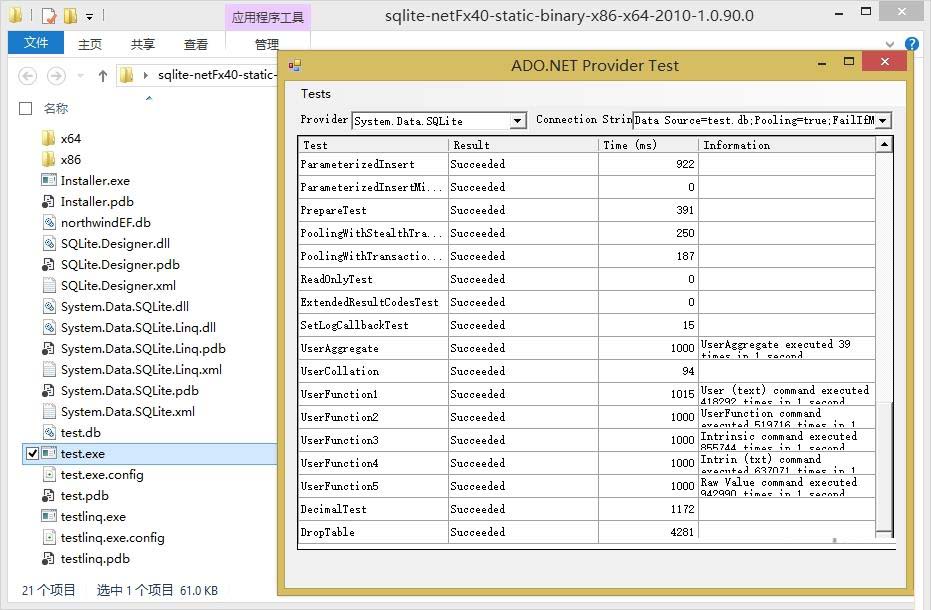Image resolution: width=931 pixels, height=610 pixels.
Task: Open the x64 folder icon
Action: coord(49,138)
